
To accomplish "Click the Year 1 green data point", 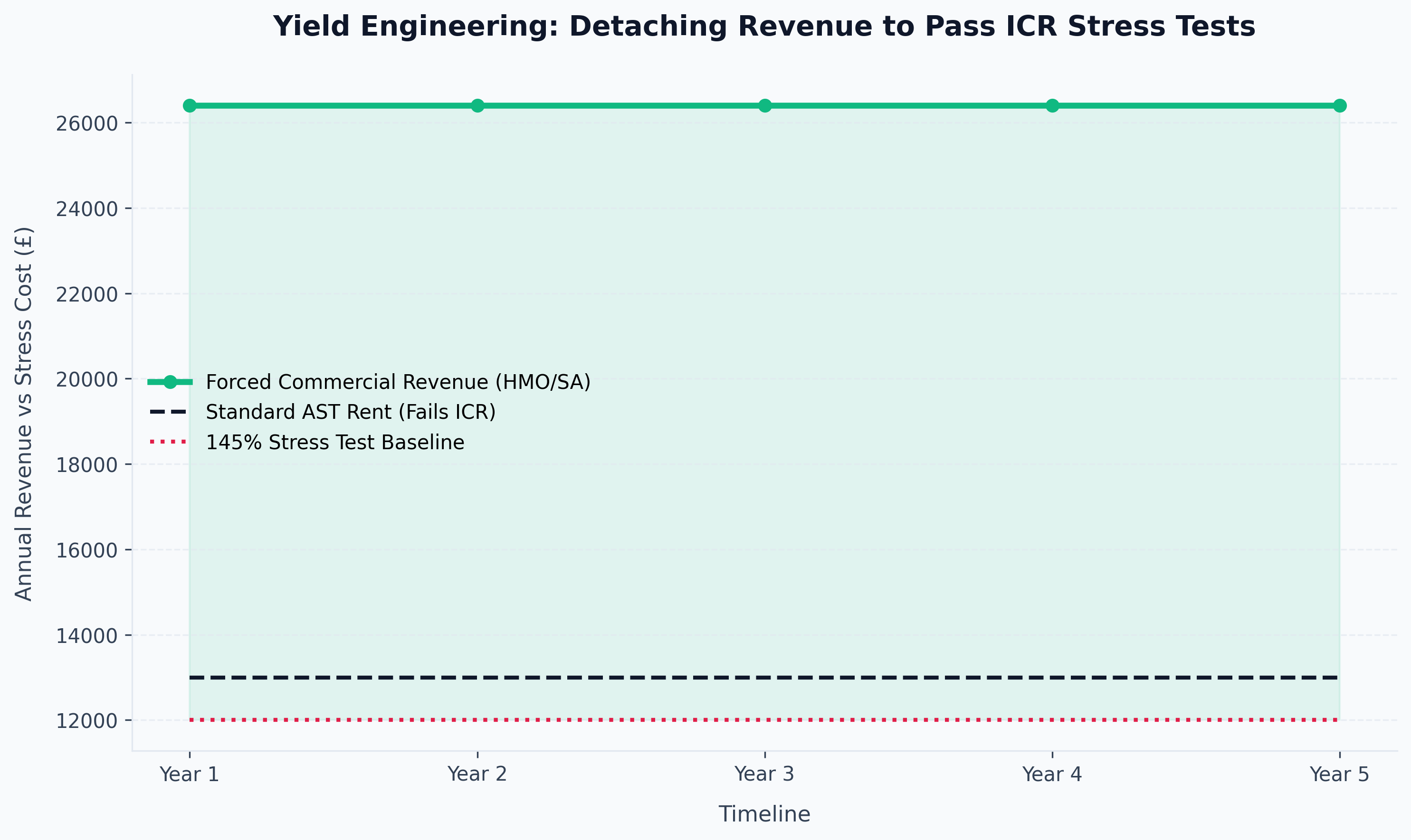I will click(x=190, y=106).
